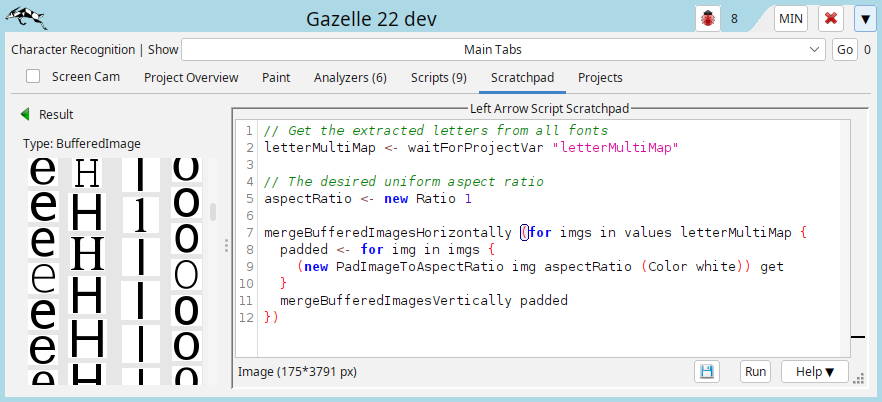The height and width of the screenshot is (402, 882).
Task: Click the red ladybug bug icon
Action: [708, 19]
